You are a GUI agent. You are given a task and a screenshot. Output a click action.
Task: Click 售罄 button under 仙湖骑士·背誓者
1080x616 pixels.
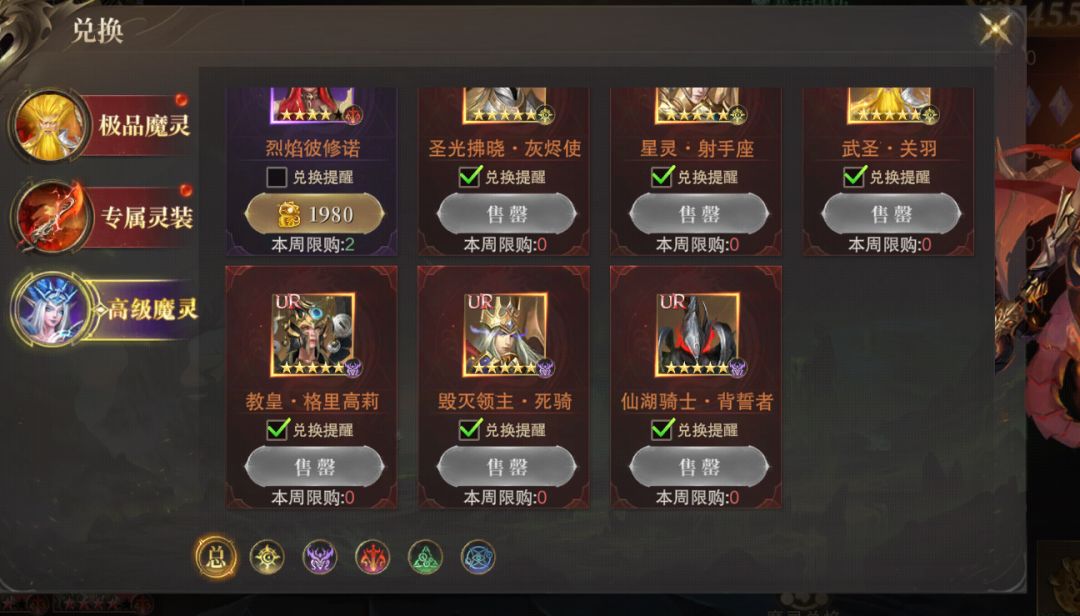(698, 467)
